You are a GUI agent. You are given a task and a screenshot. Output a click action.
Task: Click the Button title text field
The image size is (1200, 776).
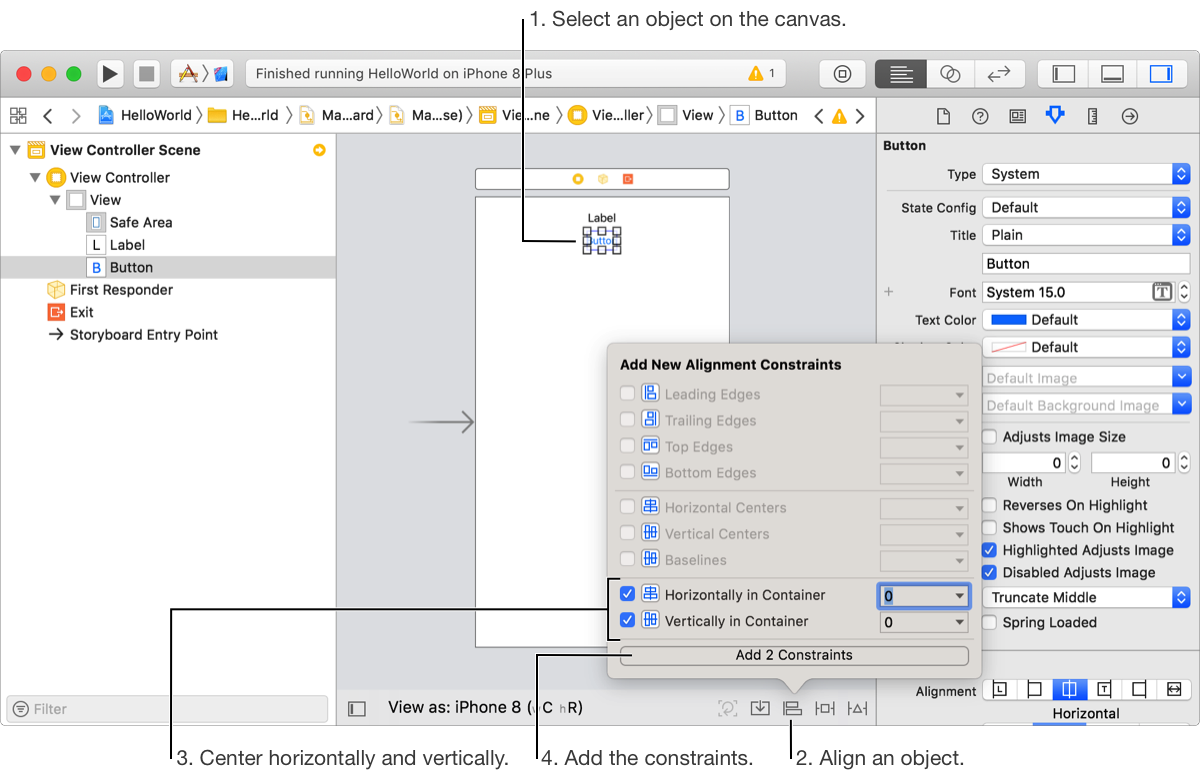click(1086, 264)
